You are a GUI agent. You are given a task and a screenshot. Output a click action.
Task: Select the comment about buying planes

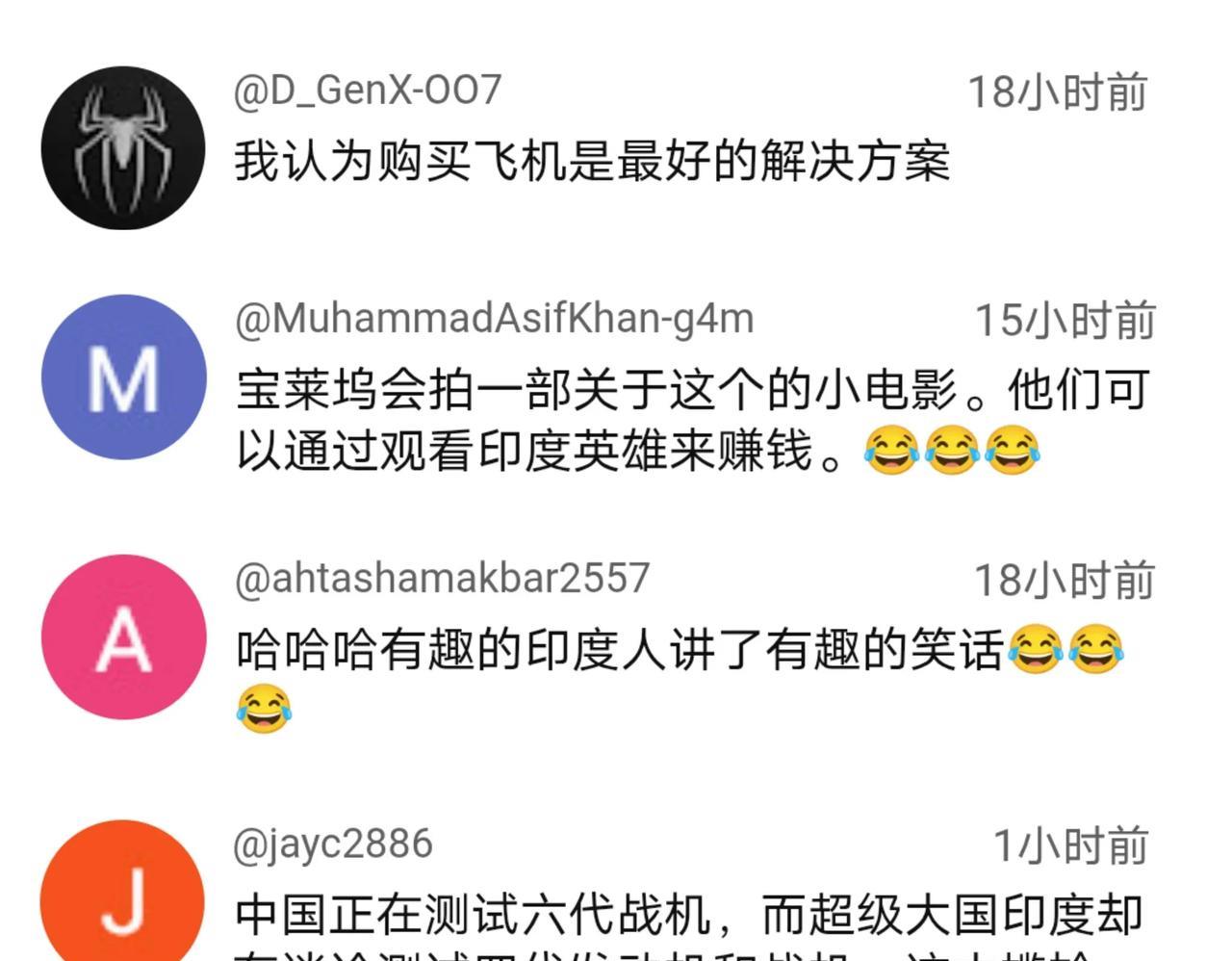pos(592,161)
